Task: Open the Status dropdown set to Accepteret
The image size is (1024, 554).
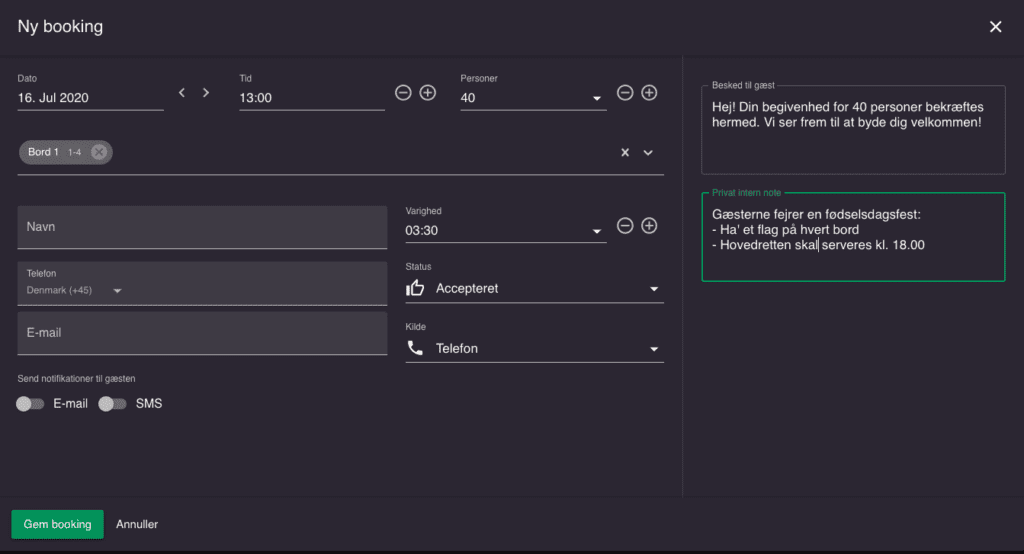Action: pos(534,288)
